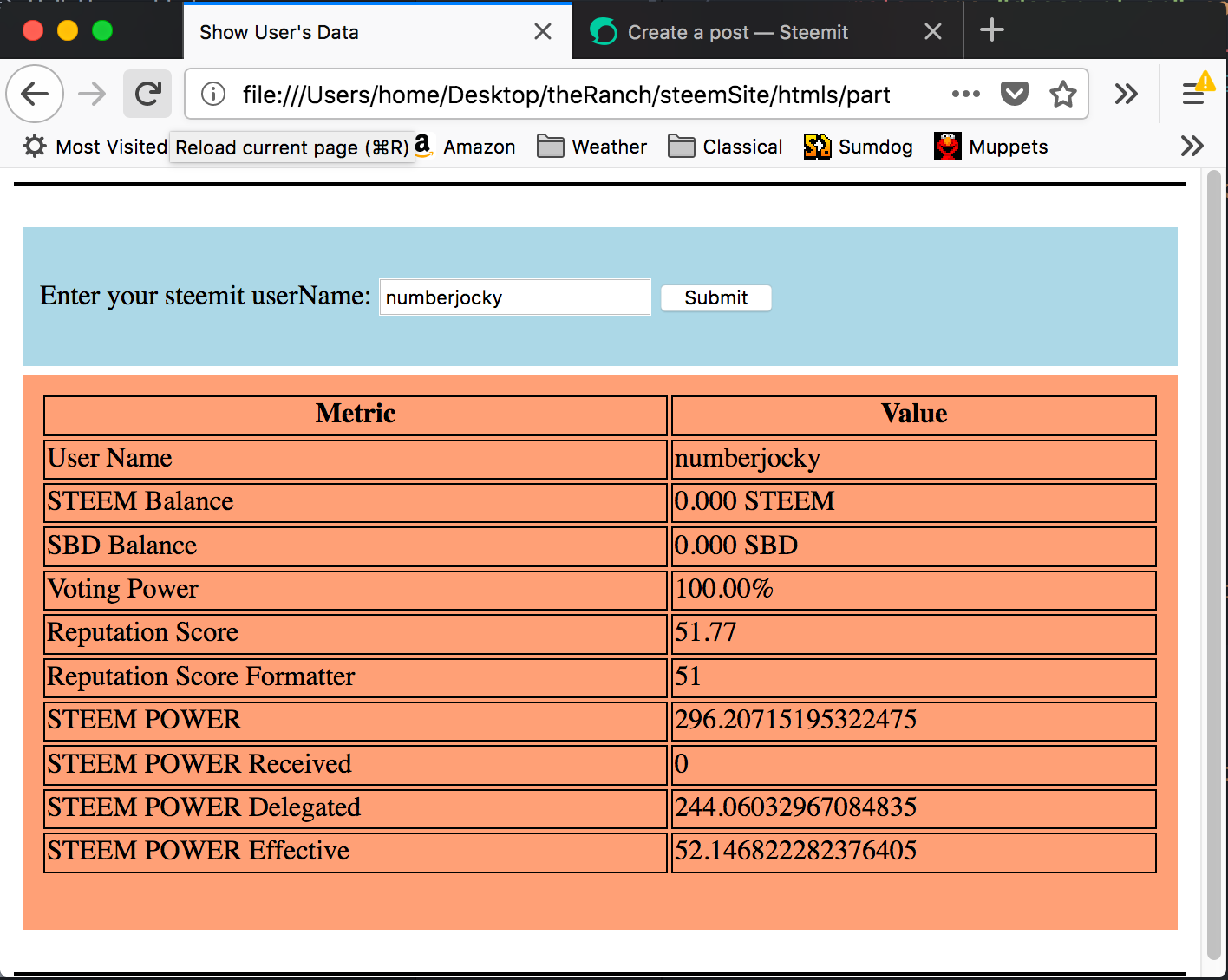Select the User Name row label
The height and width of the screenshot is (980, 1228).
click(110, 458)
